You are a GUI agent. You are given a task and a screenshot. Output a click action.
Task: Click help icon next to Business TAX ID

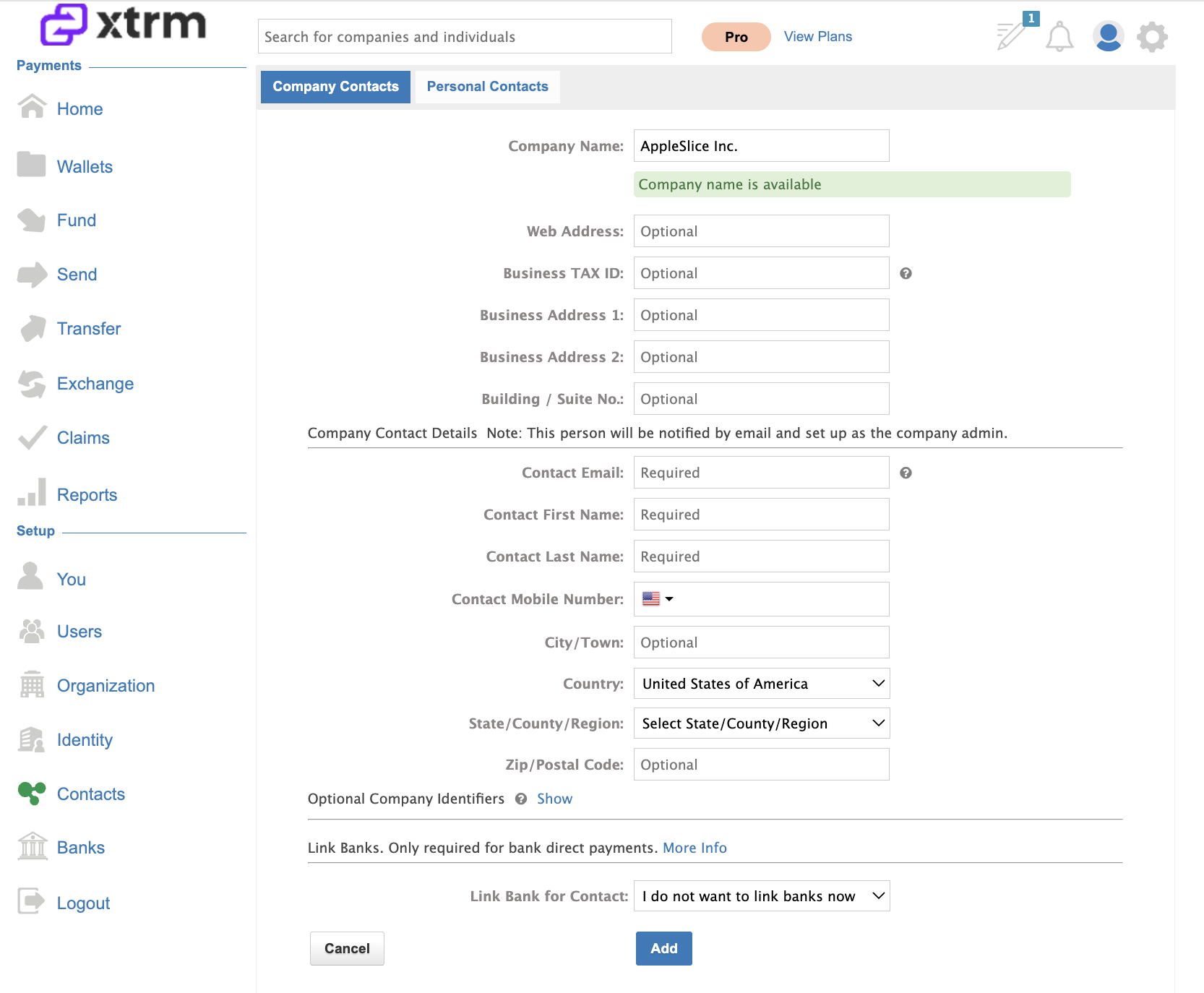(906, 273)
